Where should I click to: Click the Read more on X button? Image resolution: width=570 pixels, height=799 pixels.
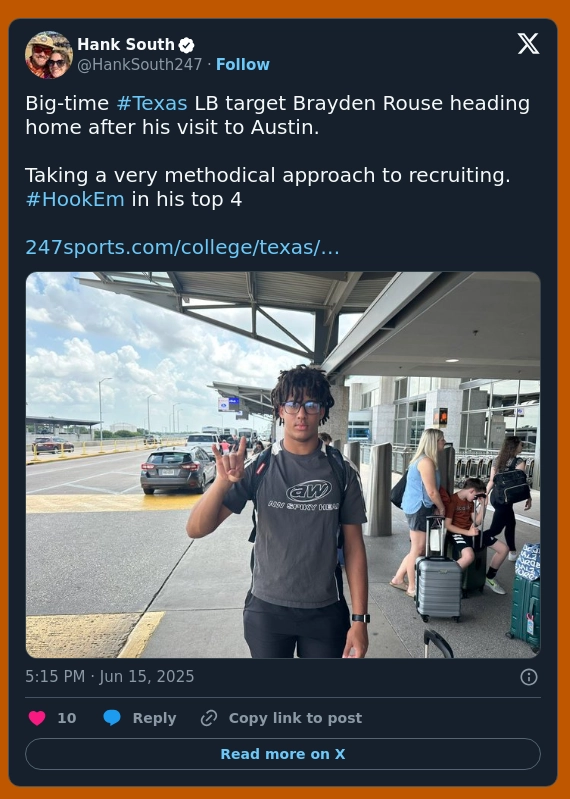click(283, 754)
